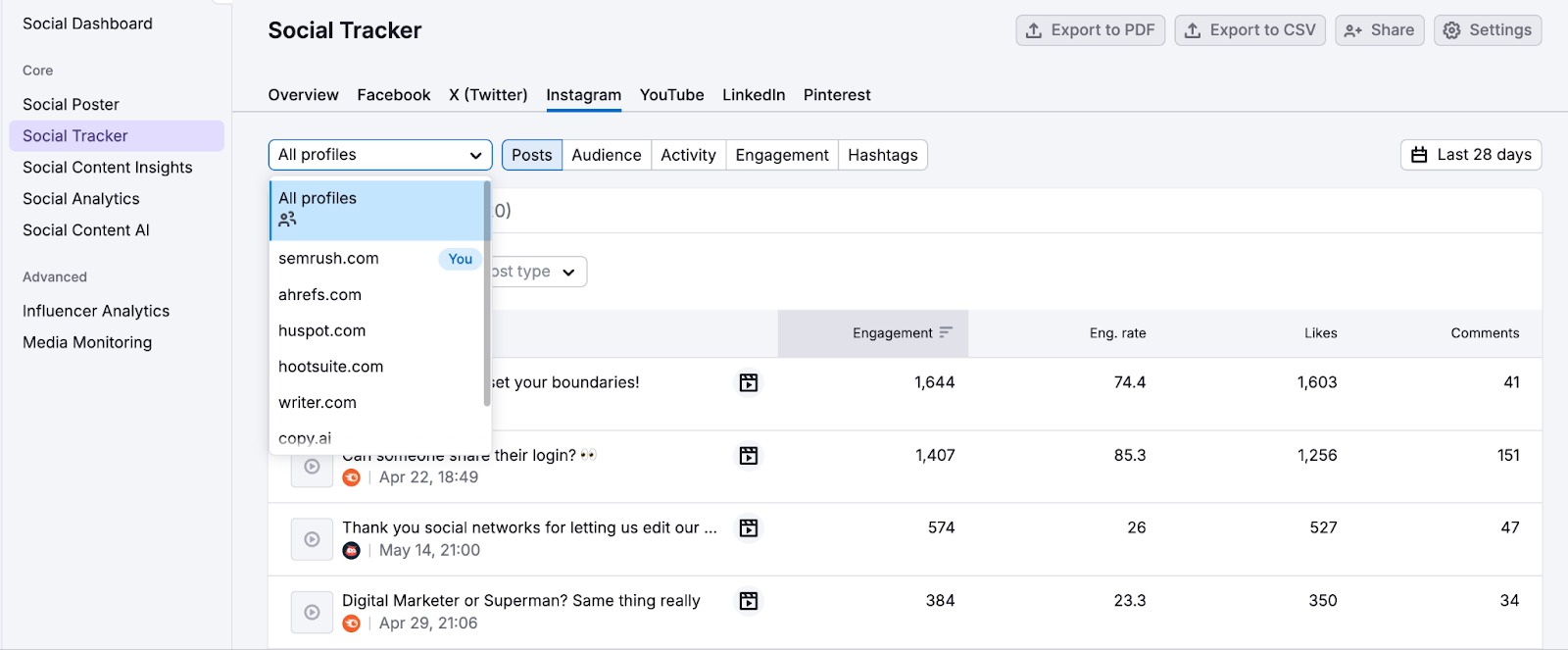Image resolution: width=1568 pixels, height=650 pixels.
Task: Switch to the Overview tab
Action: point(303,95)
